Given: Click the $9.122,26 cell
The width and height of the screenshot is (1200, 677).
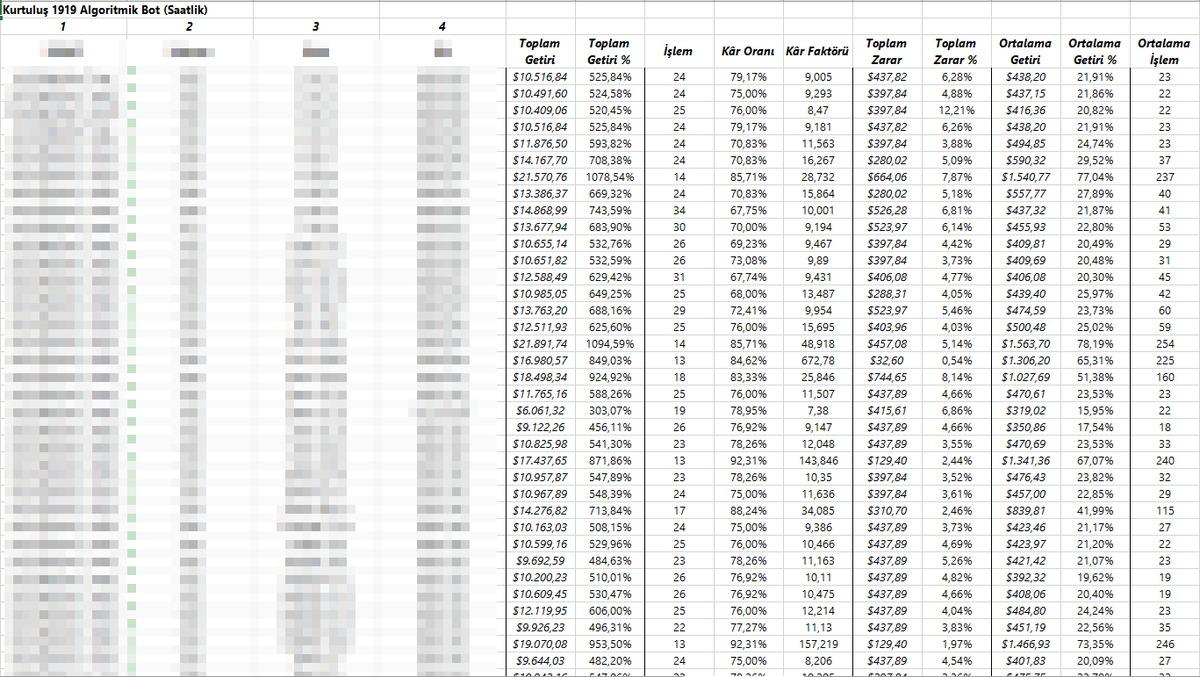Looking at the screenshot, I should click(540, 427).
